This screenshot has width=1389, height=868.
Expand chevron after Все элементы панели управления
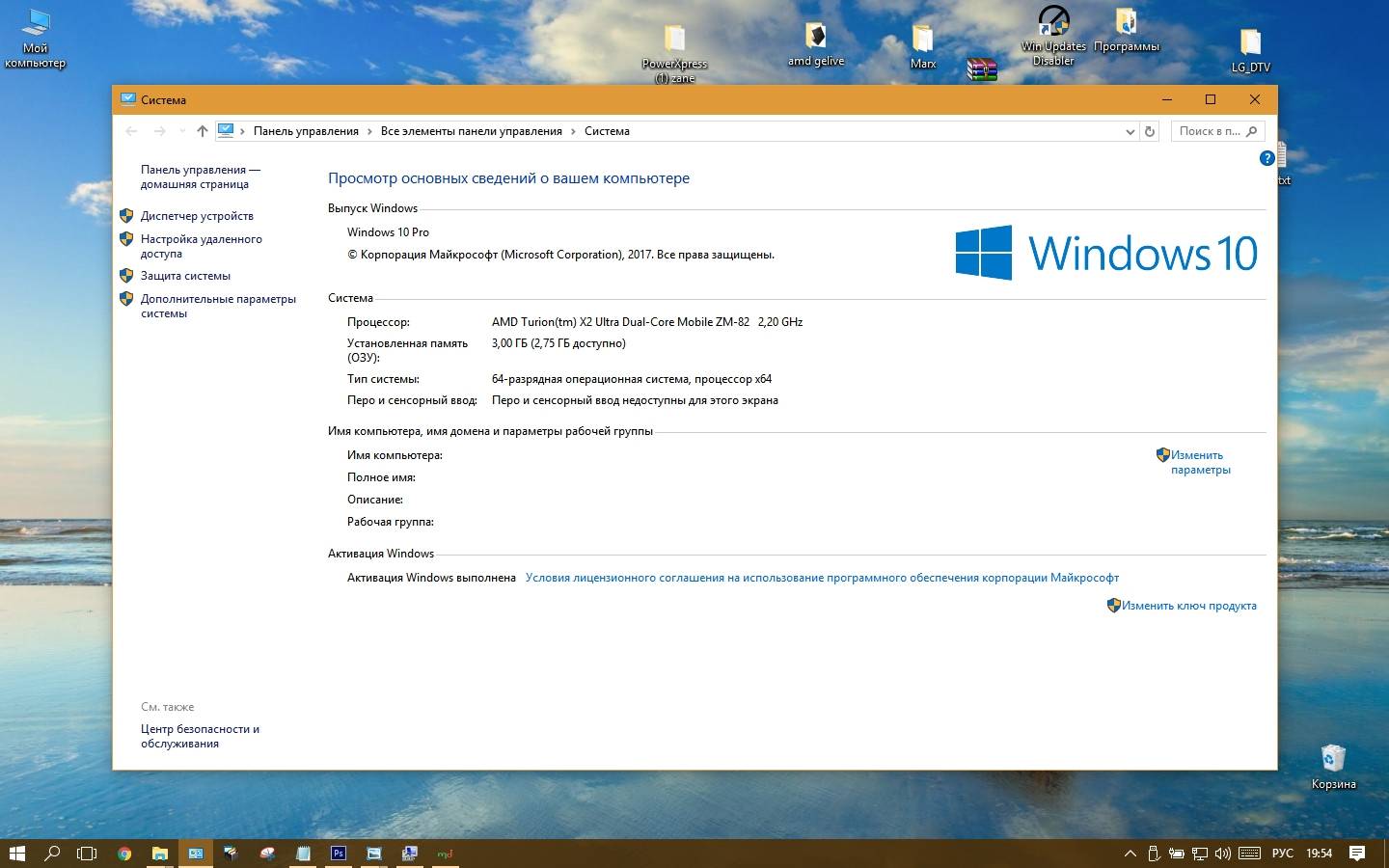(x=573, y=131)
